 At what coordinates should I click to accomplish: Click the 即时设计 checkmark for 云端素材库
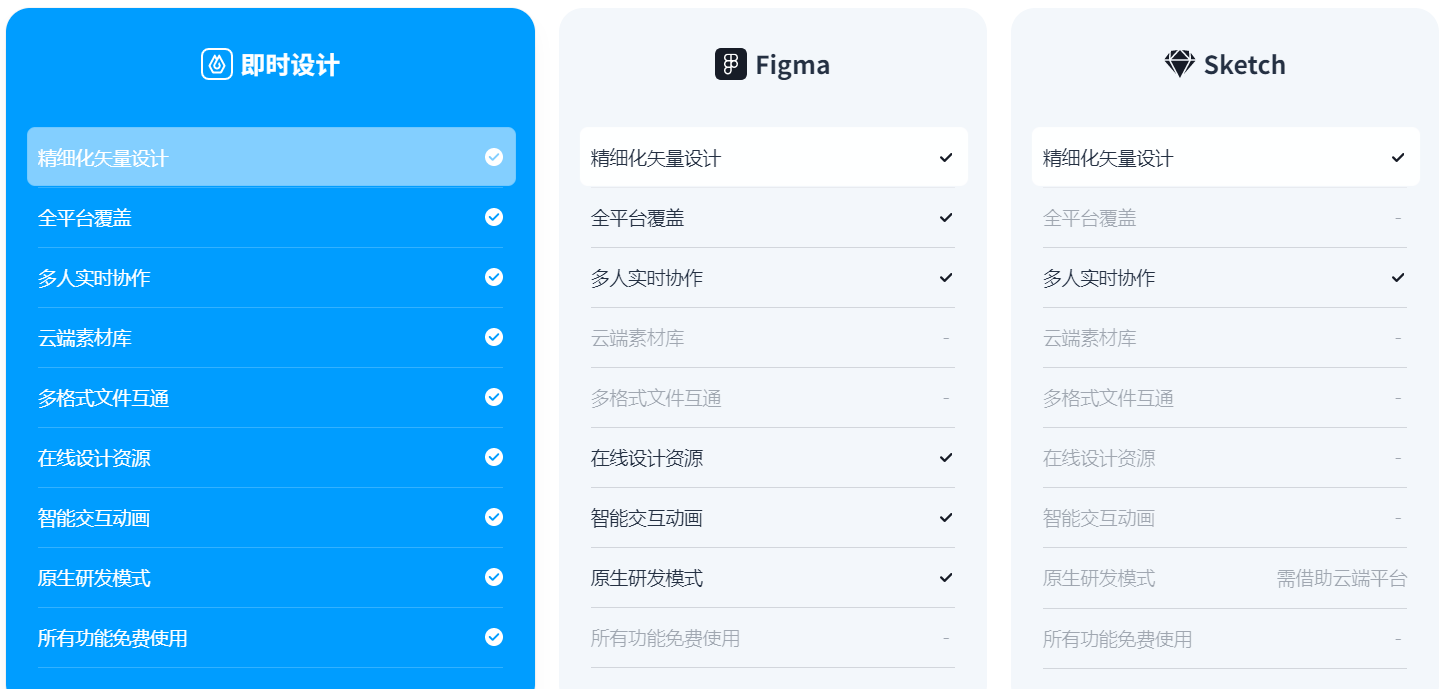(494, 337)
